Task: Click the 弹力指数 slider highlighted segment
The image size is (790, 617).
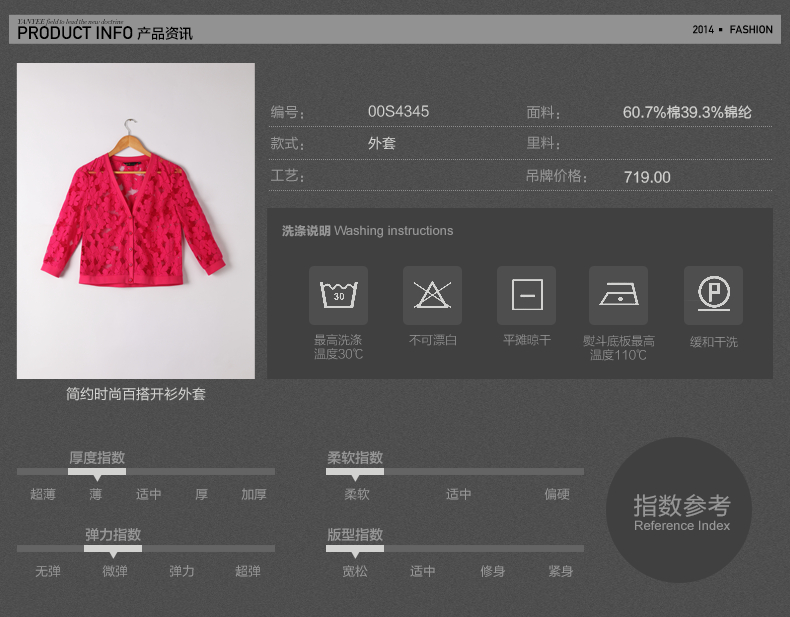Action: (113, 549)
